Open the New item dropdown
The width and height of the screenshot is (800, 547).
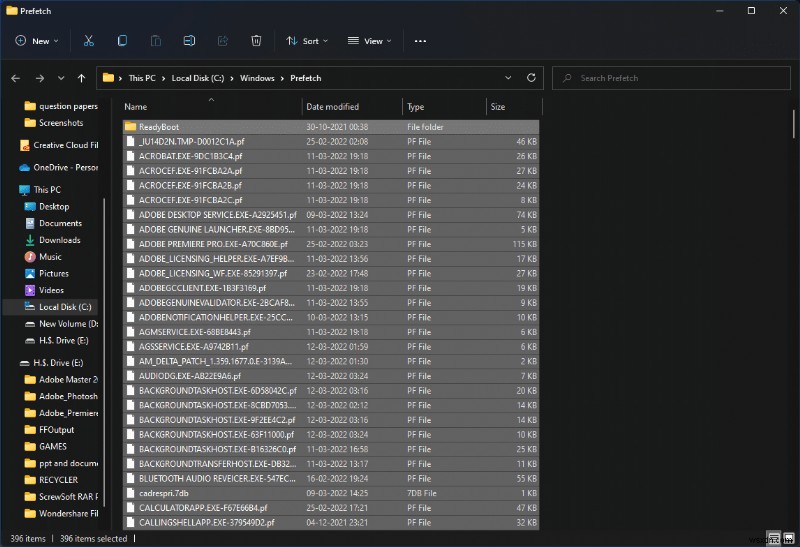[37, 41]
